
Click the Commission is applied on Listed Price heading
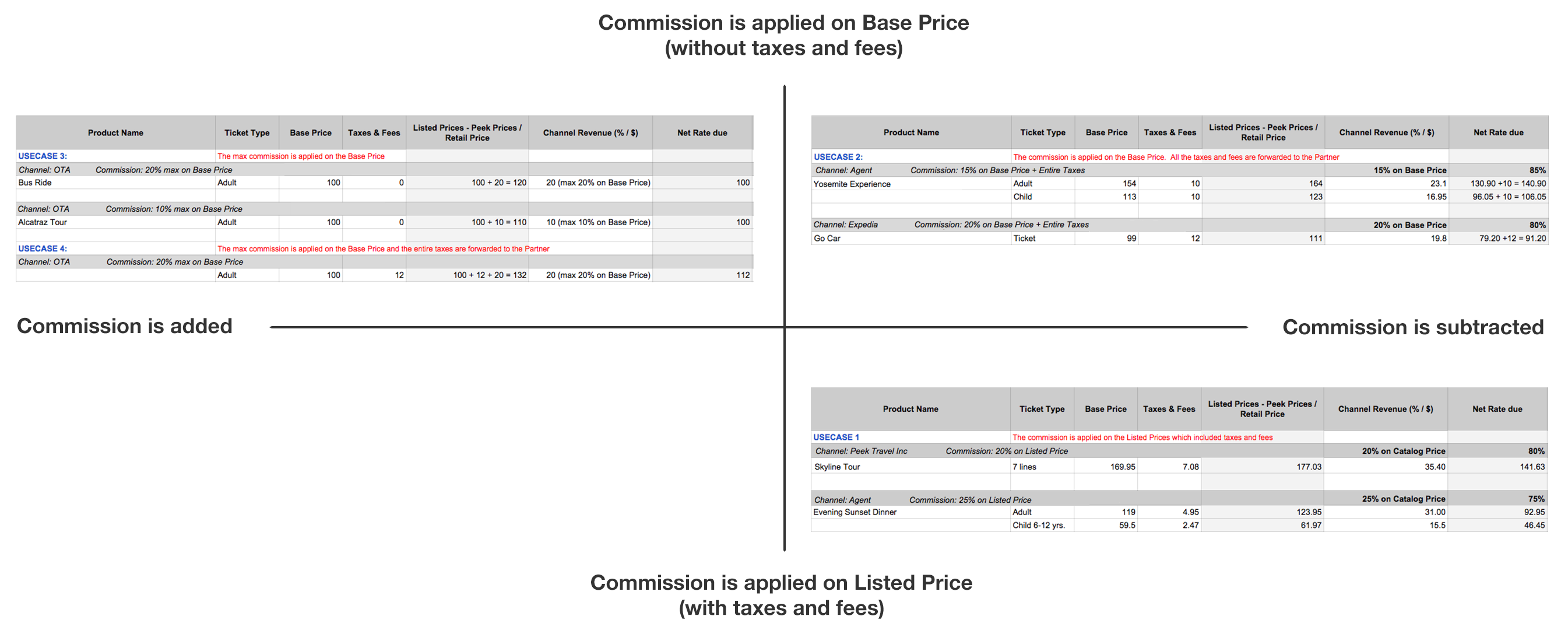click(781, 595)
